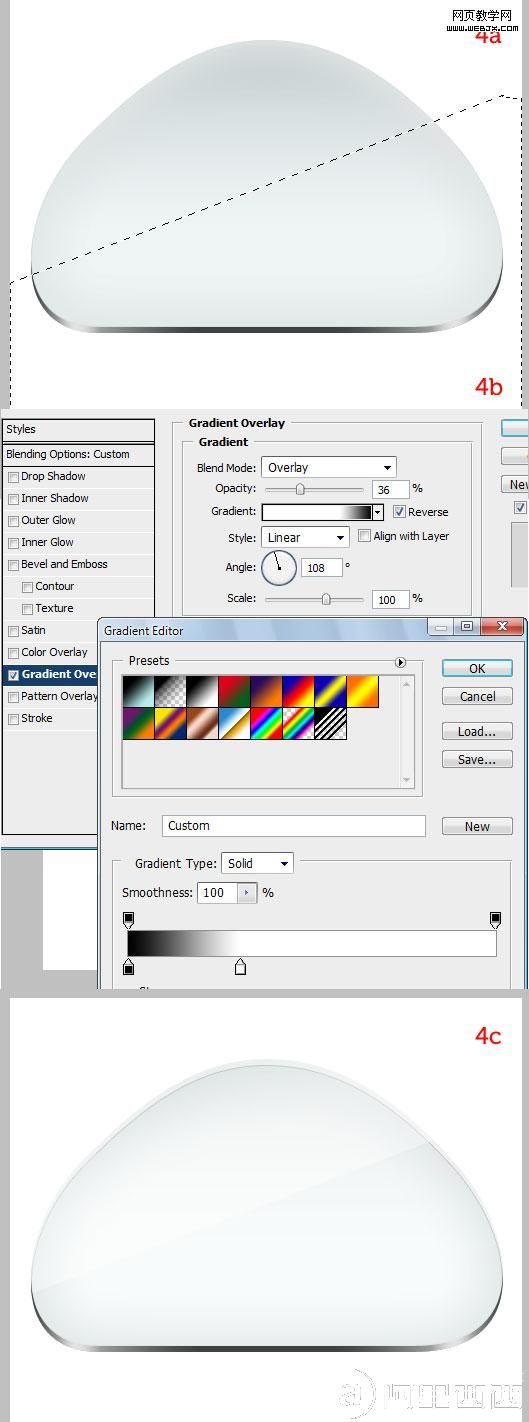Enable Align with Layer checkbox
Screen dimensions: 529x1422
[x=364, y=536]
